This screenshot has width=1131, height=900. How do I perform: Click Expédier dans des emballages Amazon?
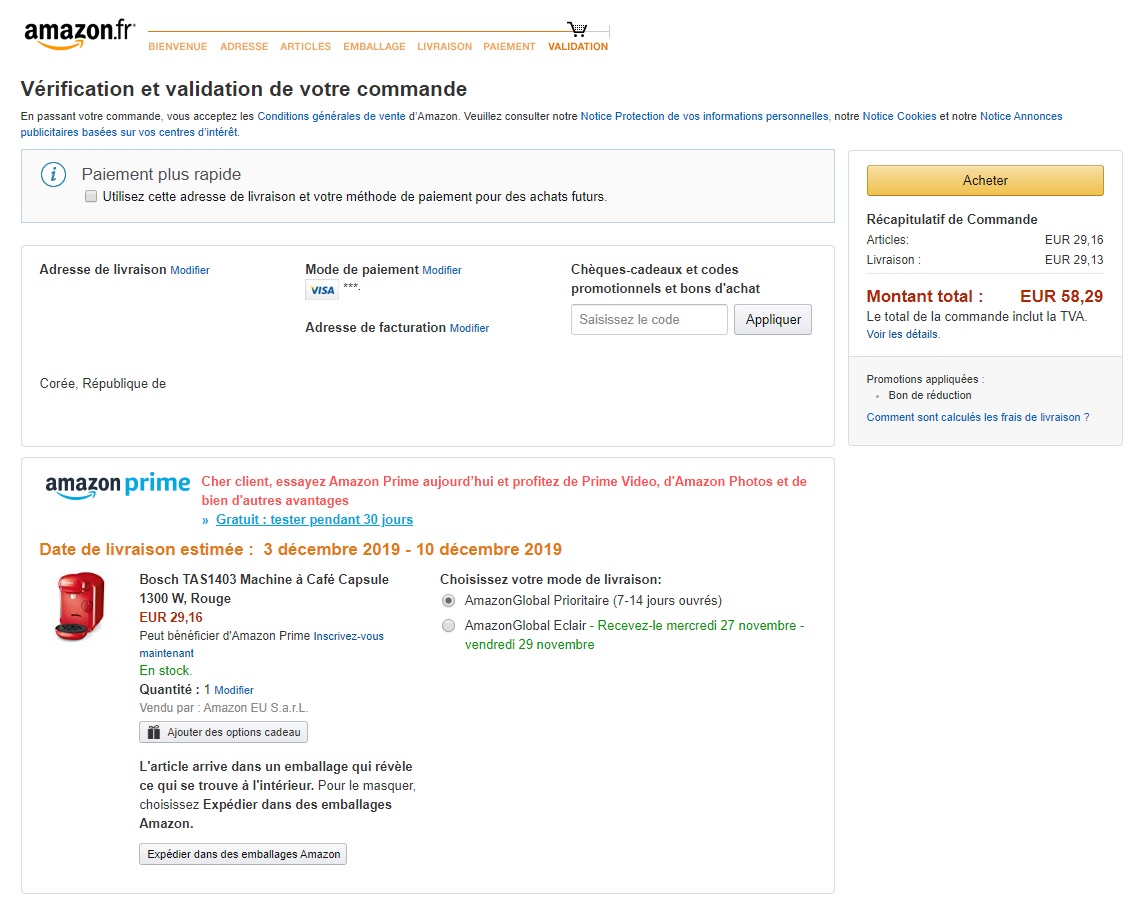pyautogui.click(x=243, y=854)
